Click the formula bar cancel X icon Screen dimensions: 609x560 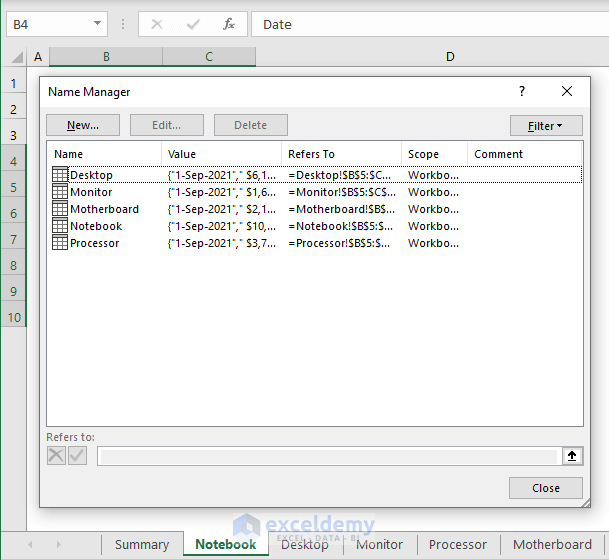(157, 24)
